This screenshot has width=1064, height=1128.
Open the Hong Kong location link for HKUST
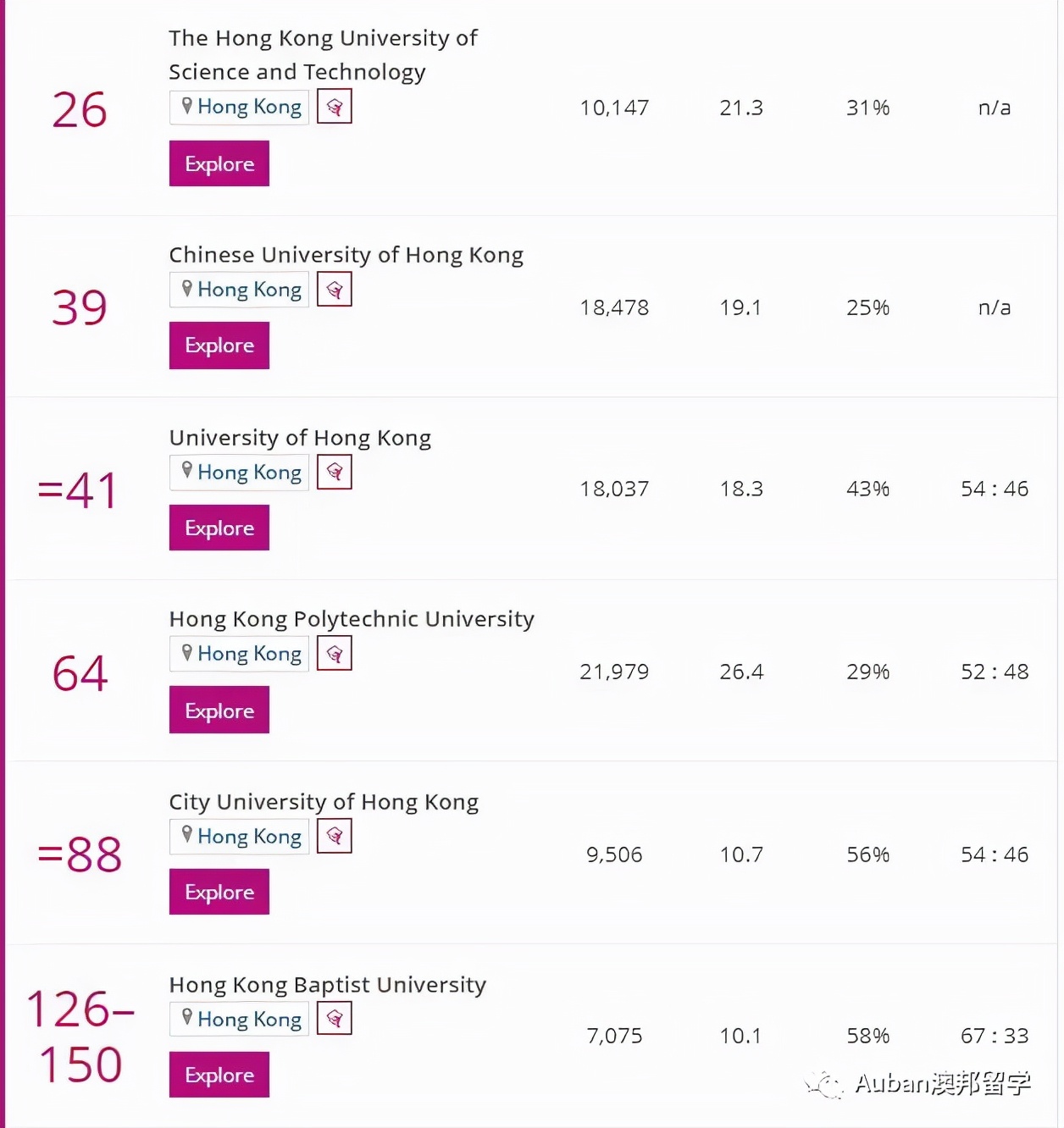pos(241,108)
